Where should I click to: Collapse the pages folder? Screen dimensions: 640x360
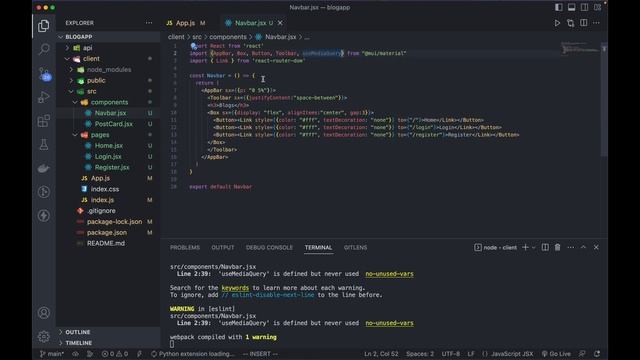(x=108, y=135)
